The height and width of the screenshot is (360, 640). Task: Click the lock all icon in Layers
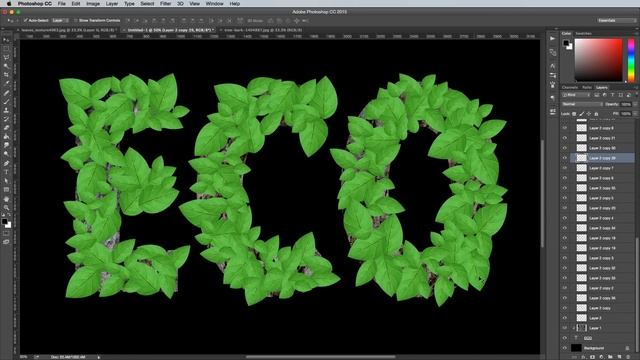coord(596,114)
